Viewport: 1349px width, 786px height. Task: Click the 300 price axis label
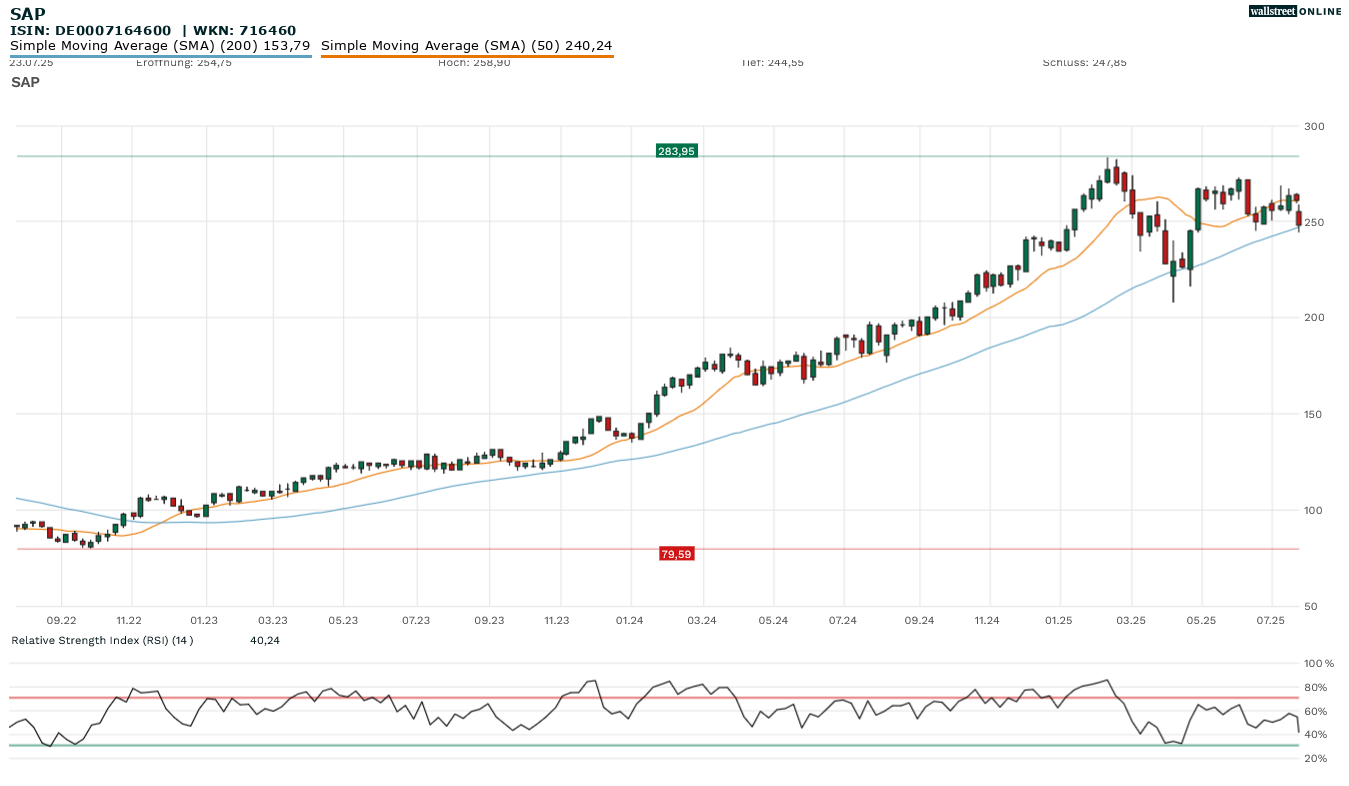pyautogui.click(x=1314, y=127)
